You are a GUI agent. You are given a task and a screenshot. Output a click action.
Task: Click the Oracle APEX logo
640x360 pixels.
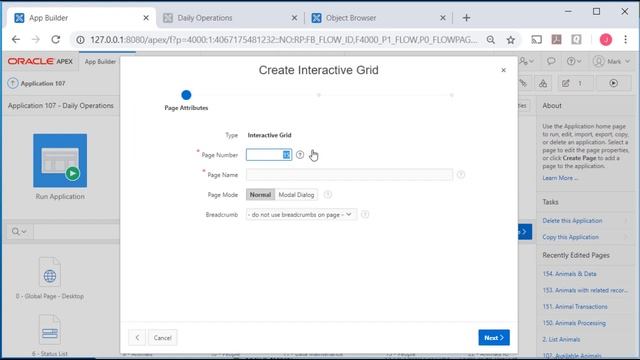point(40,61)
